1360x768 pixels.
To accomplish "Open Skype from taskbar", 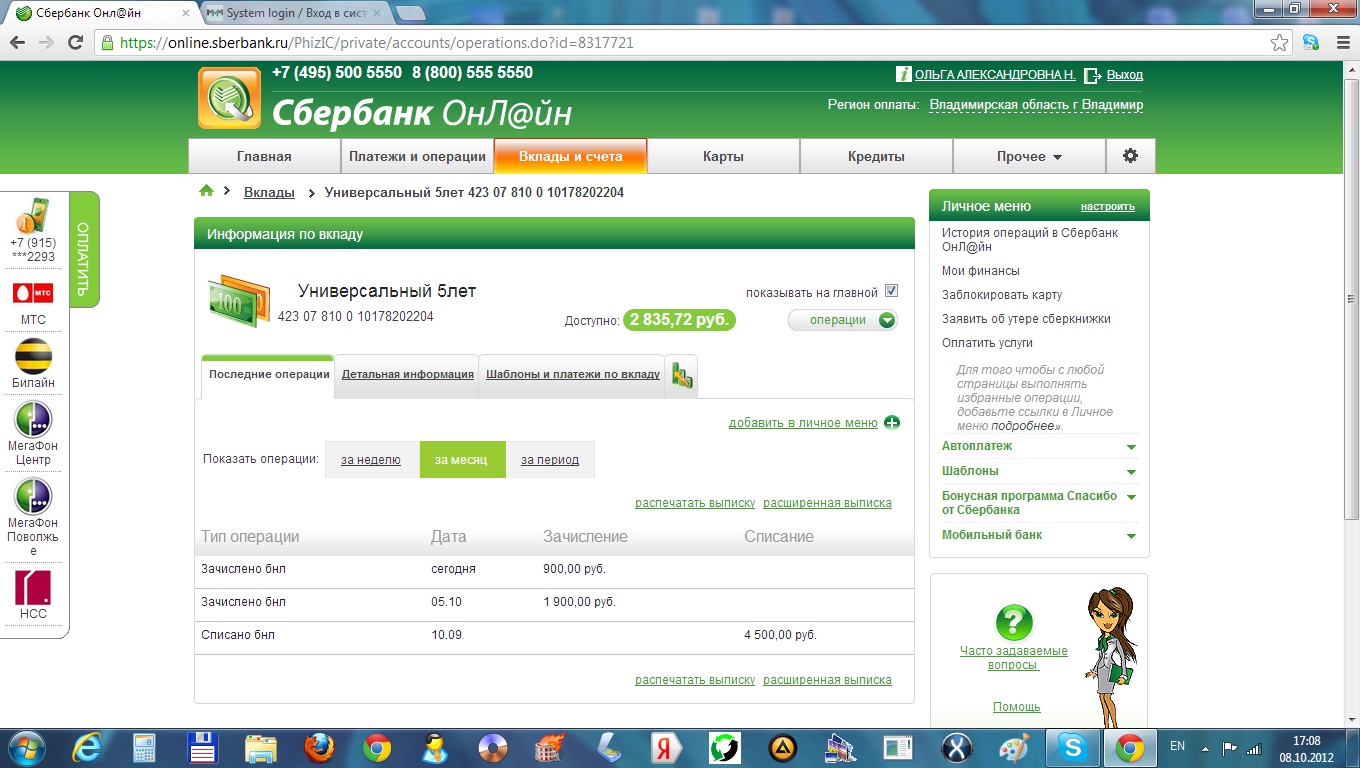I will coord(1073,747).
